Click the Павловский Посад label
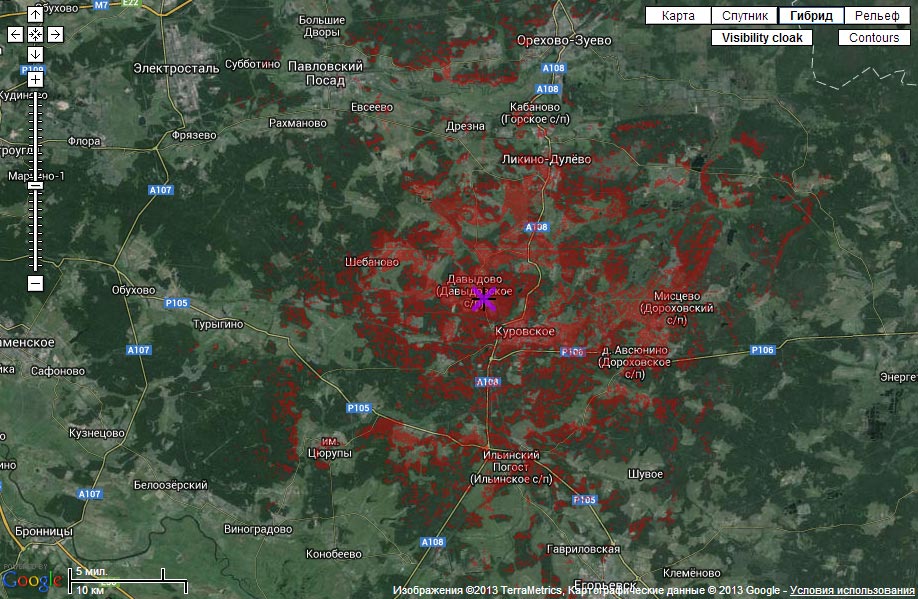Image resolution: width=918 pixels, height=599 pixels. coord(326,73)
